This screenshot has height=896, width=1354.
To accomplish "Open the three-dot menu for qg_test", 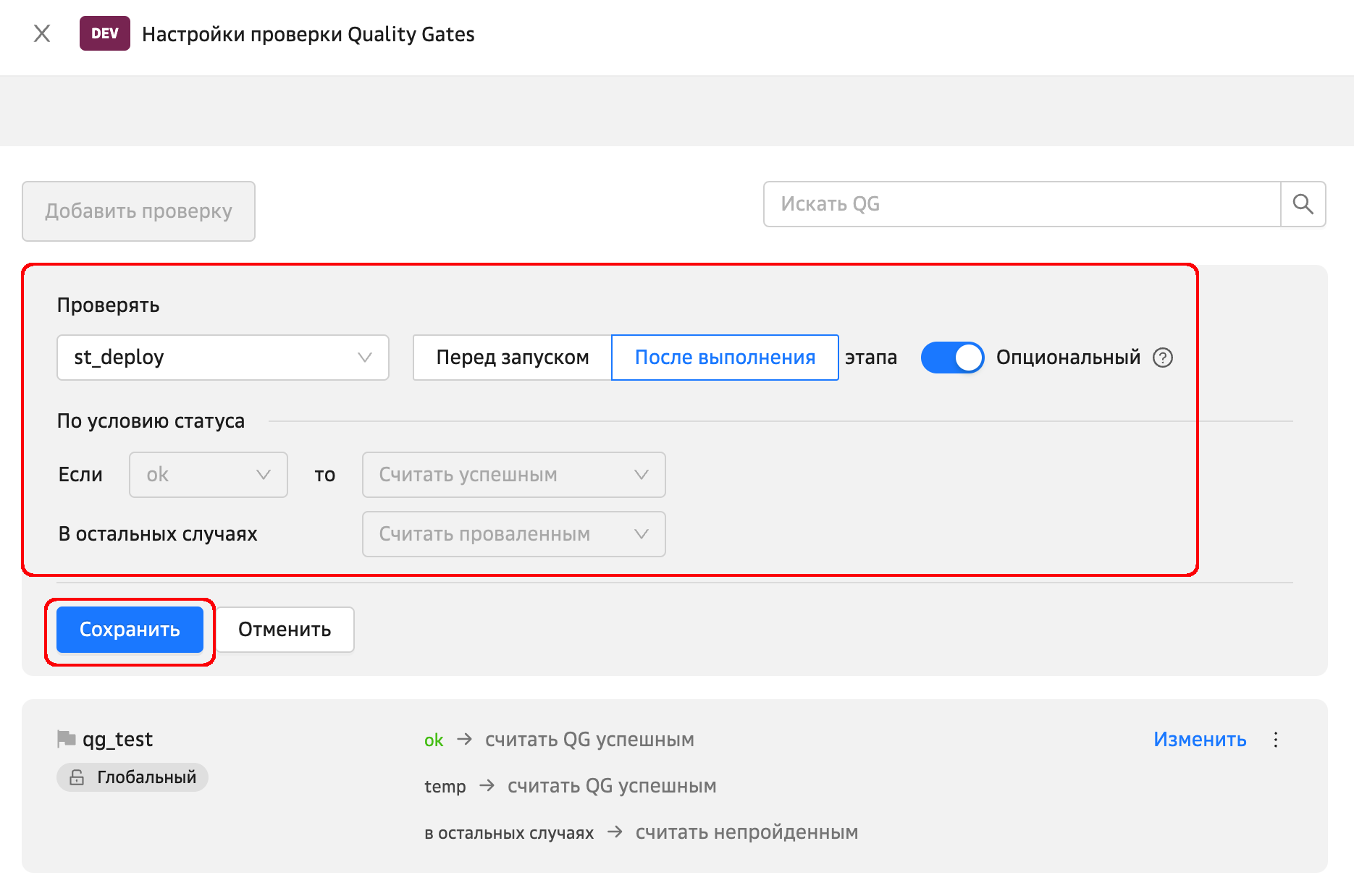I will coord(1276,740).
